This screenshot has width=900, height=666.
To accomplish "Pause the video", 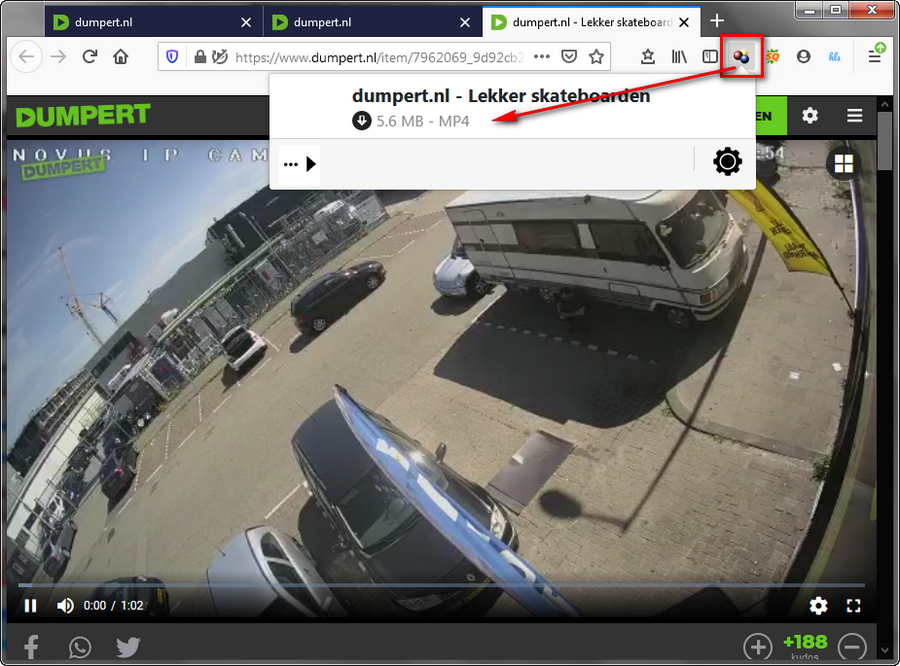I will click(30, 606).
